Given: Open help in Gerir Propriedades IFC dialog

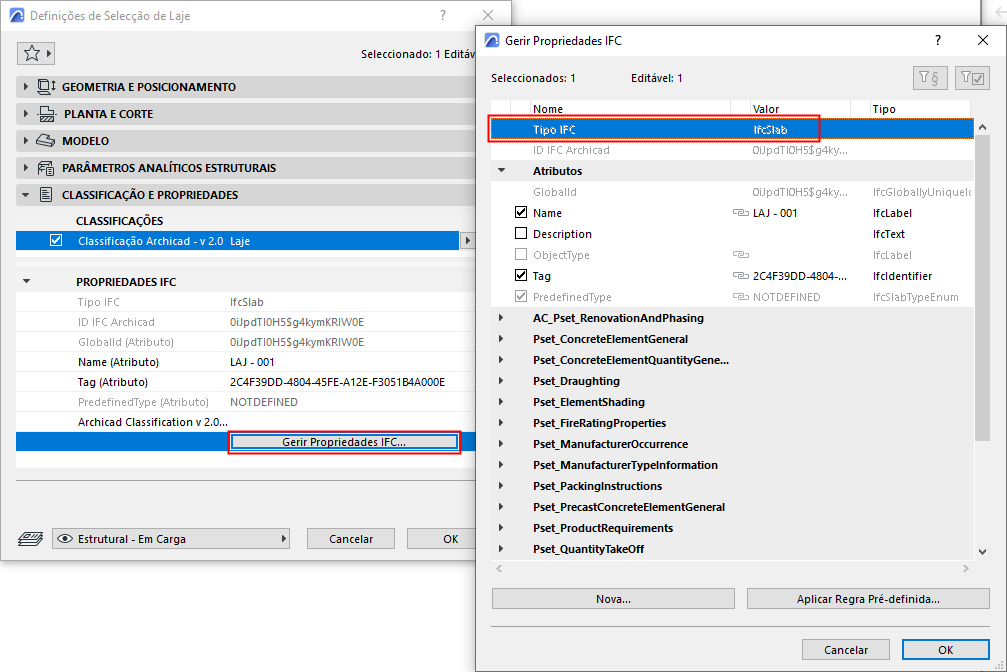Looking at the screenshot, I should tap(938, 40).
